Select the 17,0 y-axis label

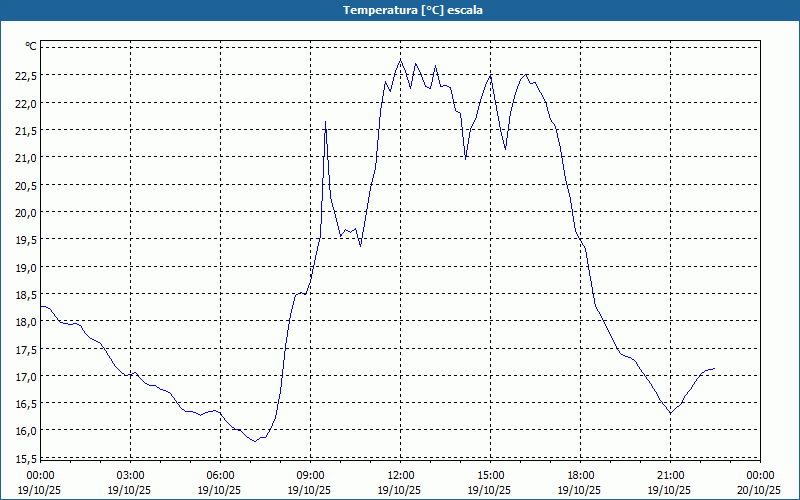coord(25,376)
